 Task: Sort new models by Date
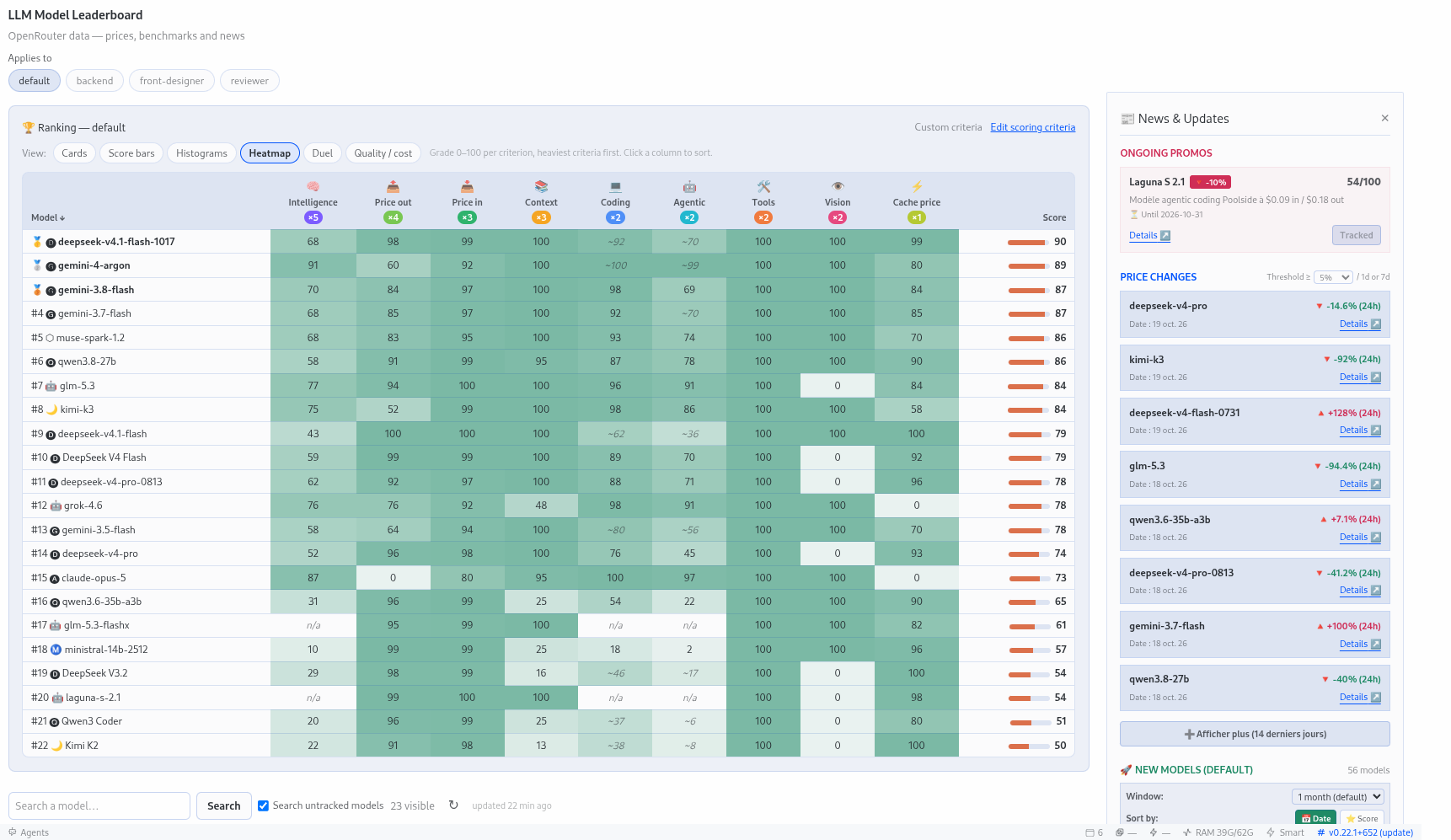tap(1315, 818)
